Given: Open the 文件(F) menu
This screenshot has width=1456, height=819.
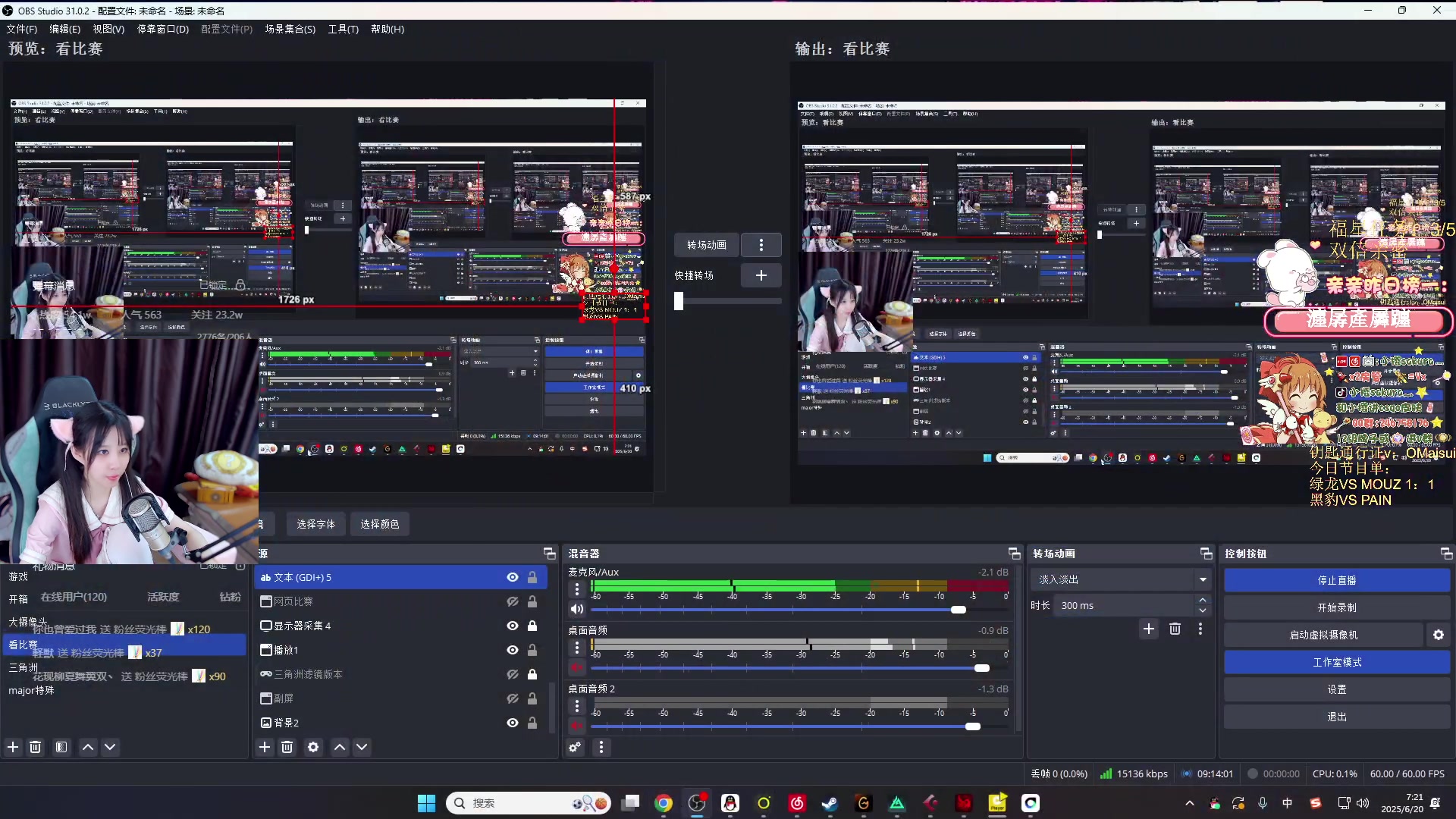Looking at the screenshot, I should pos(22,29).
